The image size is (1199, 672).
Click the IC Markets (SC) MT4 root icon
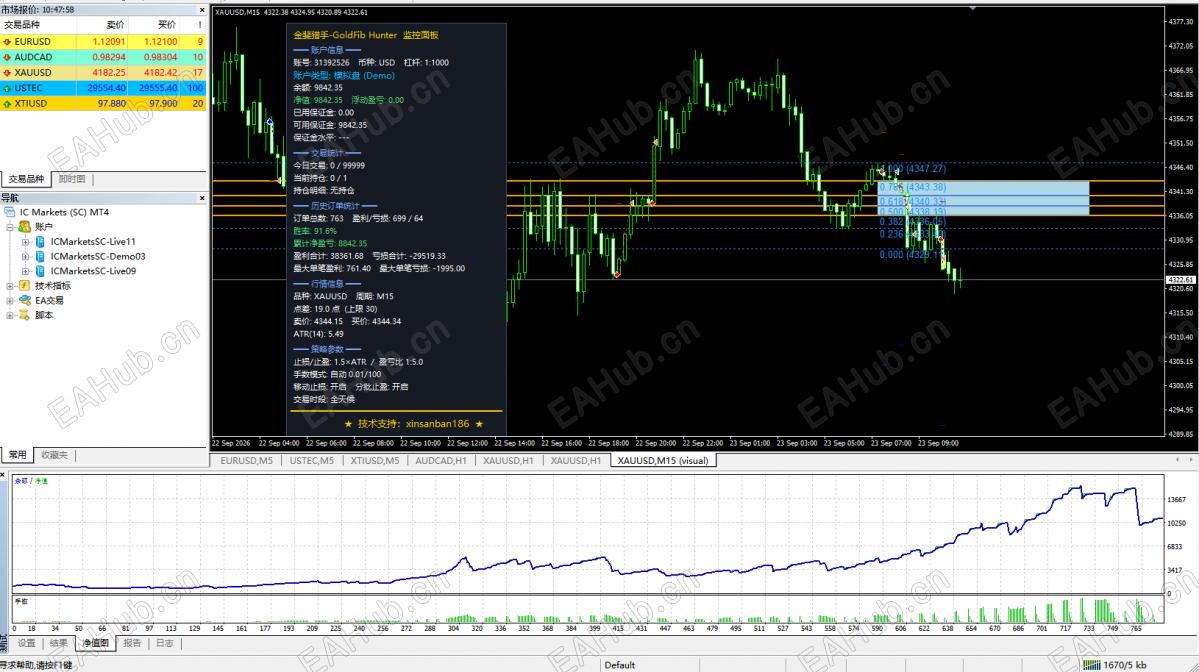coord(10,212)
